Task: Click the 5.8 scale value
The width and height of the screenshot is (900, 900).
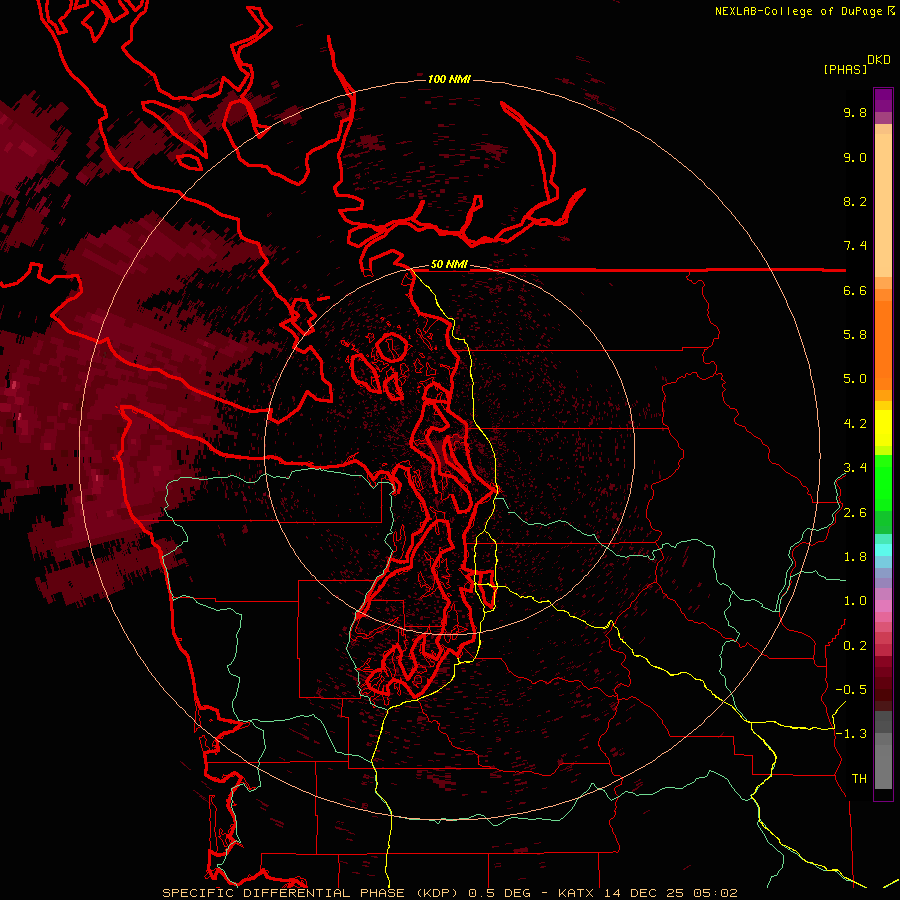Action: point(855,335)
